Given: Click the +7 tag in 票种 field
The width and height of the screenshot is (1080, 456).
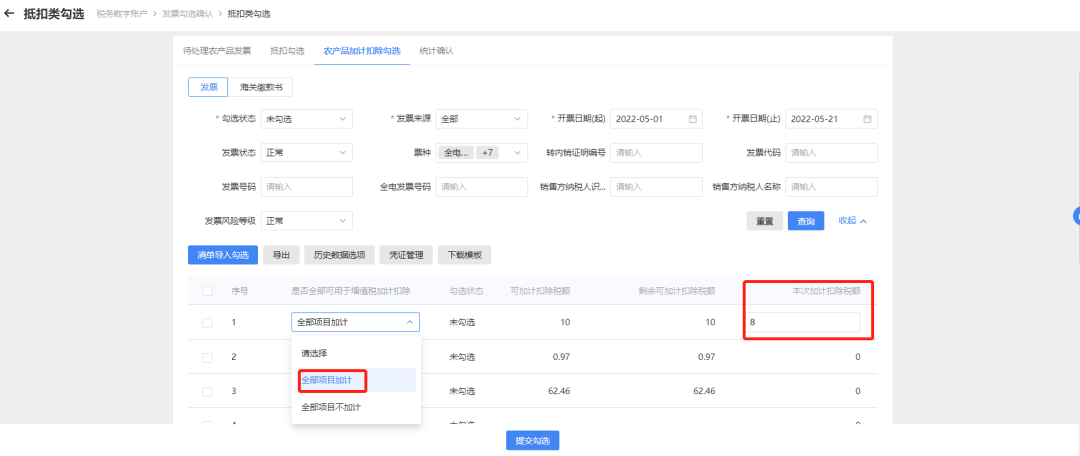Looking at the screenshot, I should coord(488,152).
